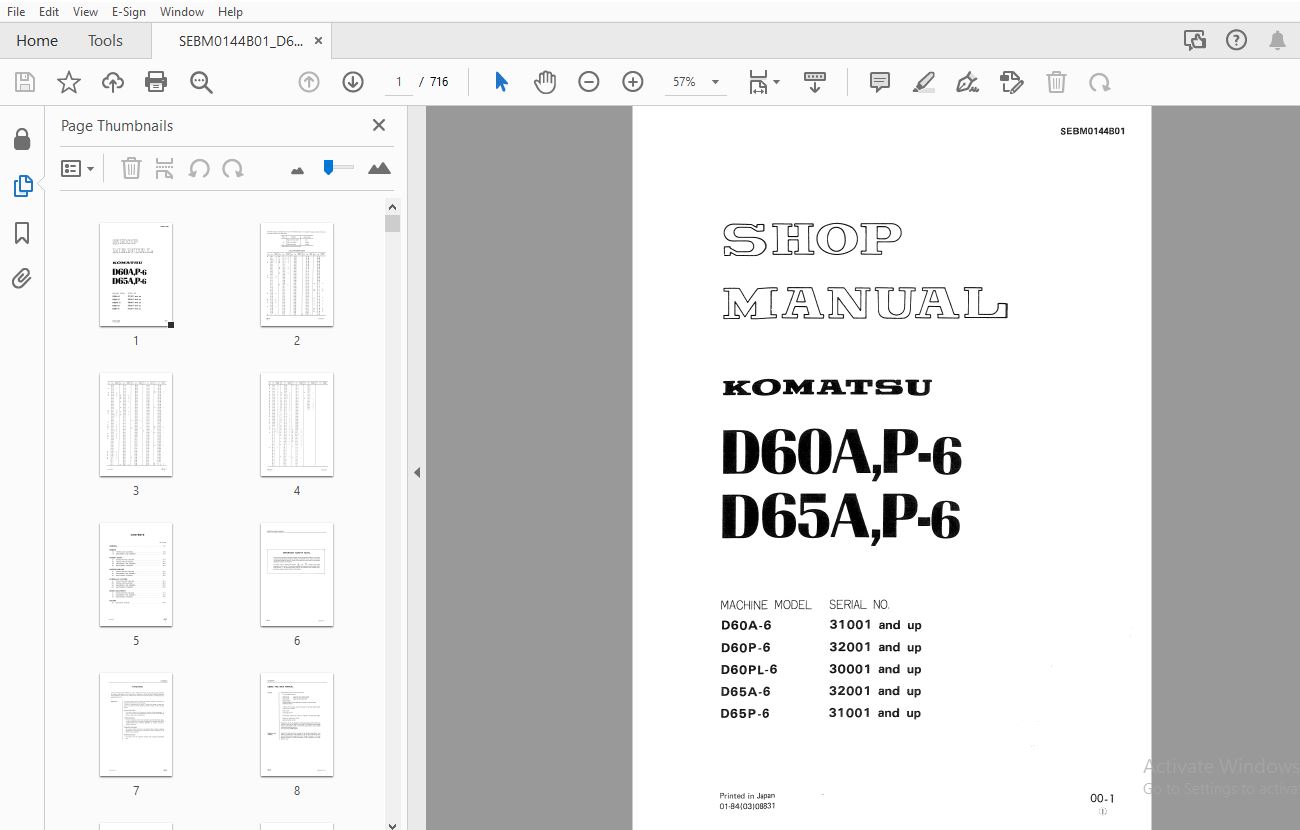Select the SEBM0144B01_D6 document tab
The height and width of the screenshot is (830, 1300).
coord(240,41)
